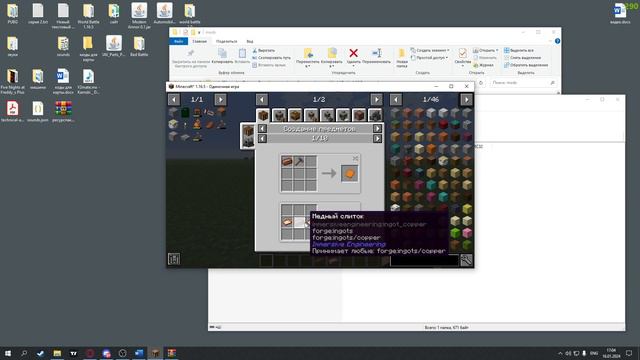Expand the Создать элемент dropdown
Viewport: 640px width, 360px height.
[430, 50]
